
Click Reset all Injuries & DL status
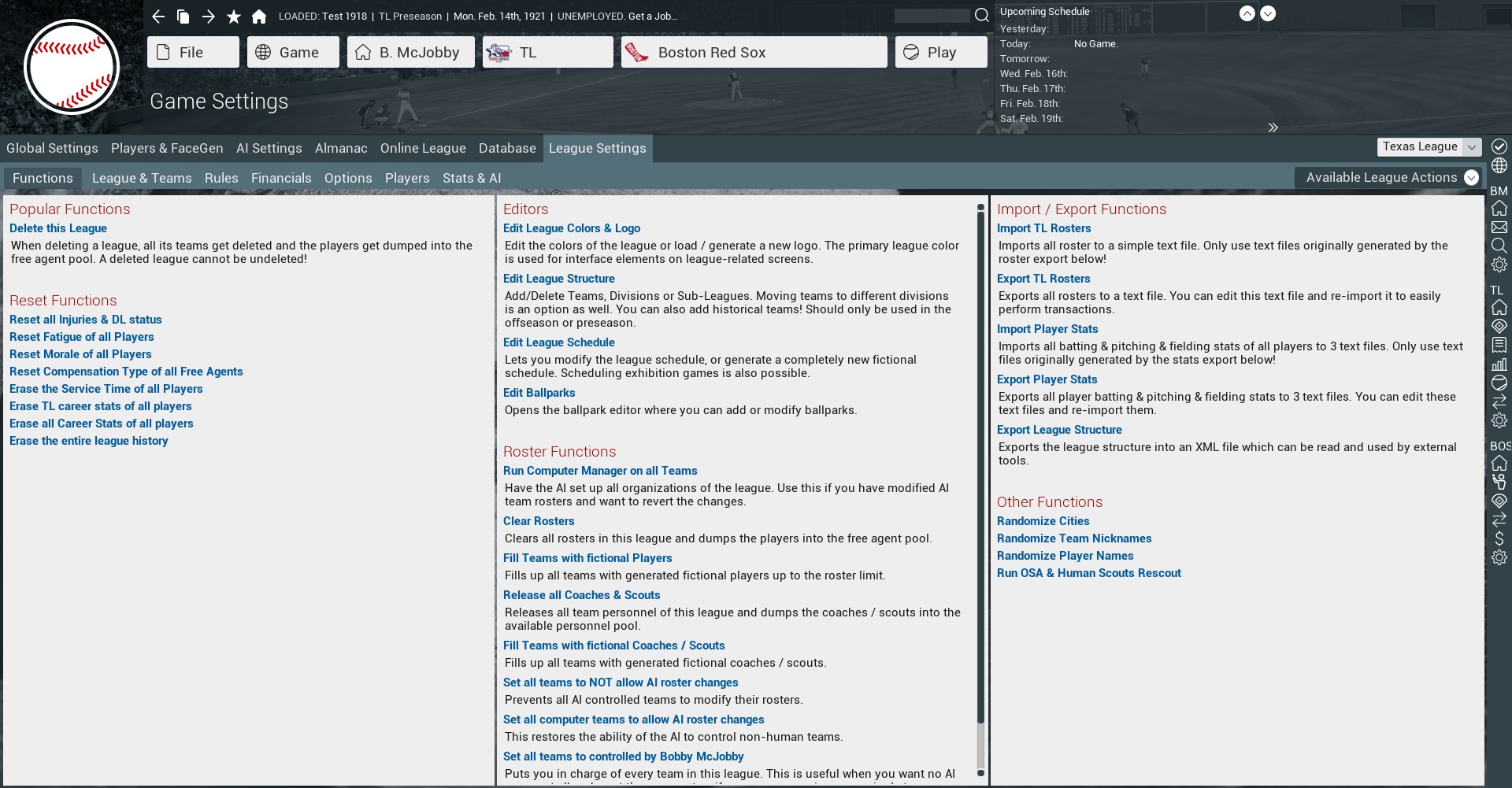85,320
